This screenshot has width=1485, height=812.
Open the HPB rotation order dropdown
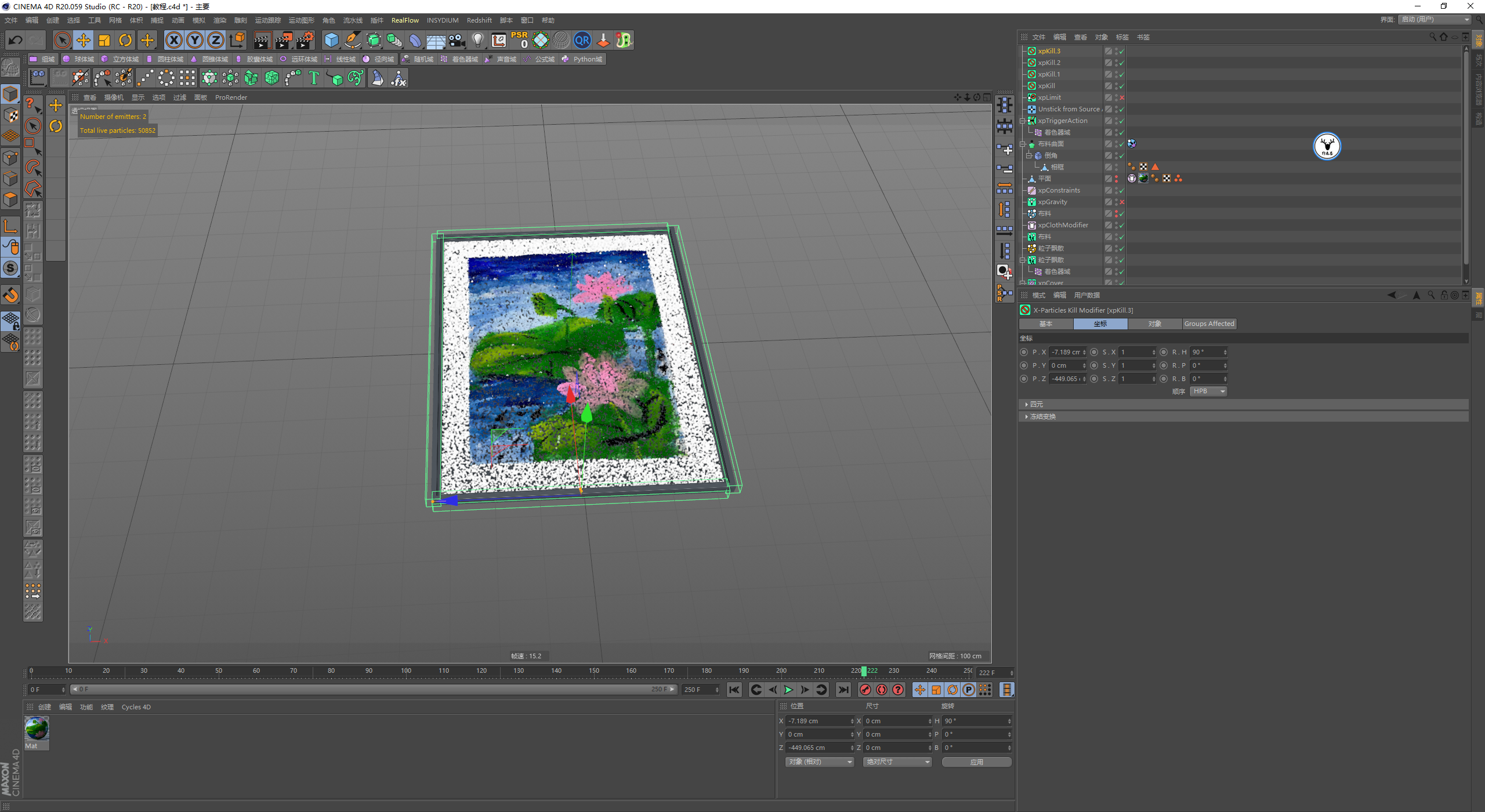[x=1208, y=391]
